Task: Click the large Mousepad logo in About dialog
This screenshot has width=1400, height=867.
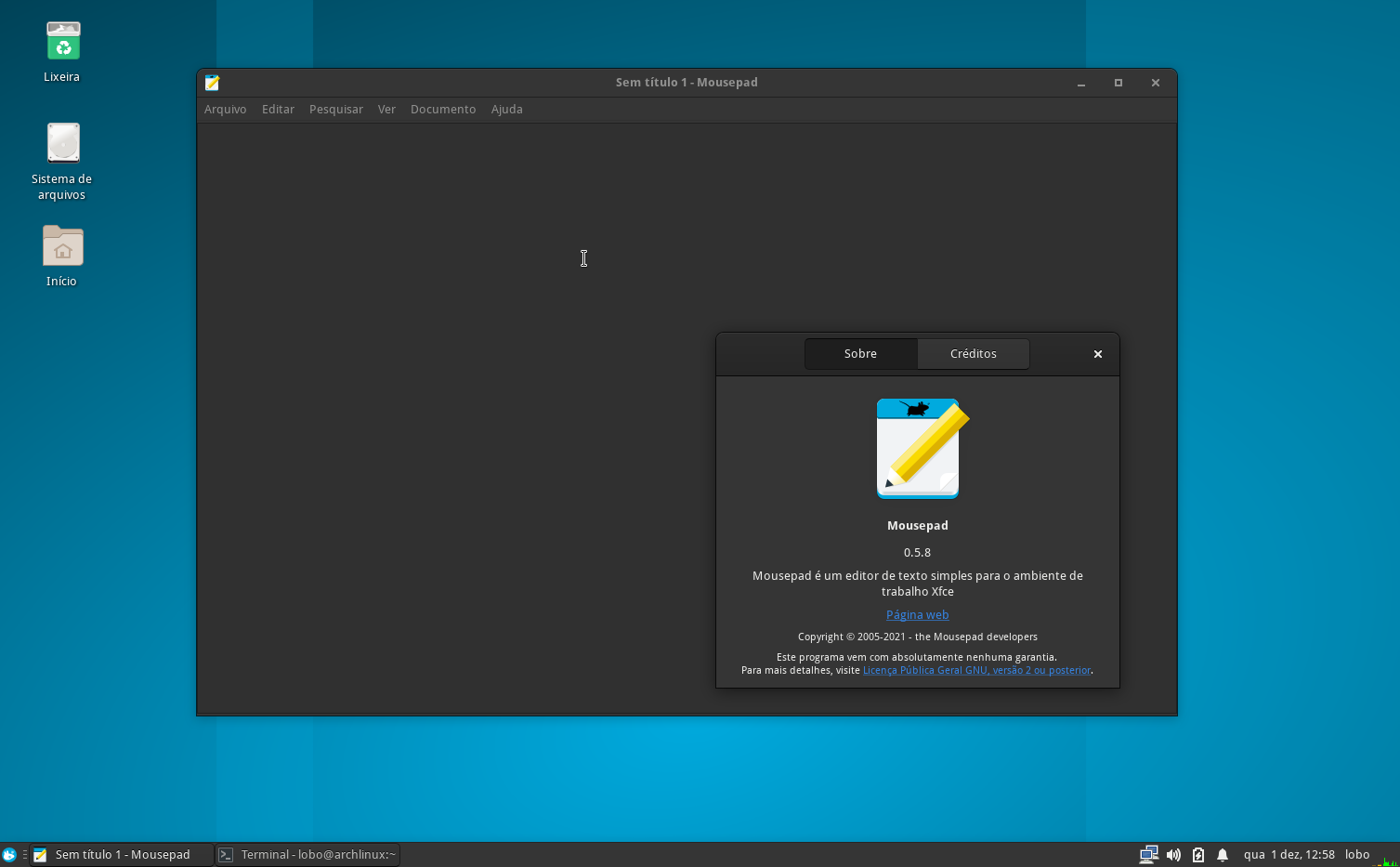Action: tap(921, 448)
